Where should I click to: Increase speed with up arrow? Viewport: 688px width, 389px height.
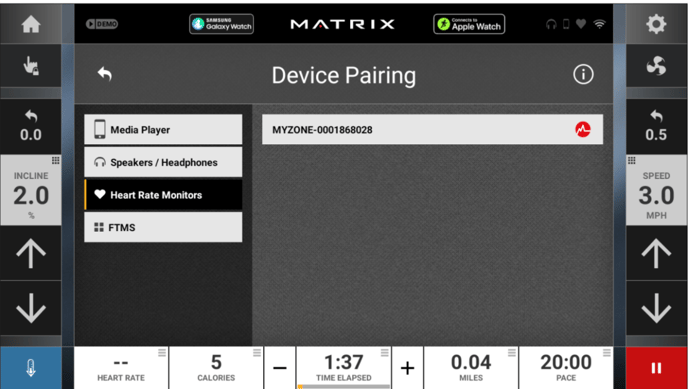click(x=656, y=253)
